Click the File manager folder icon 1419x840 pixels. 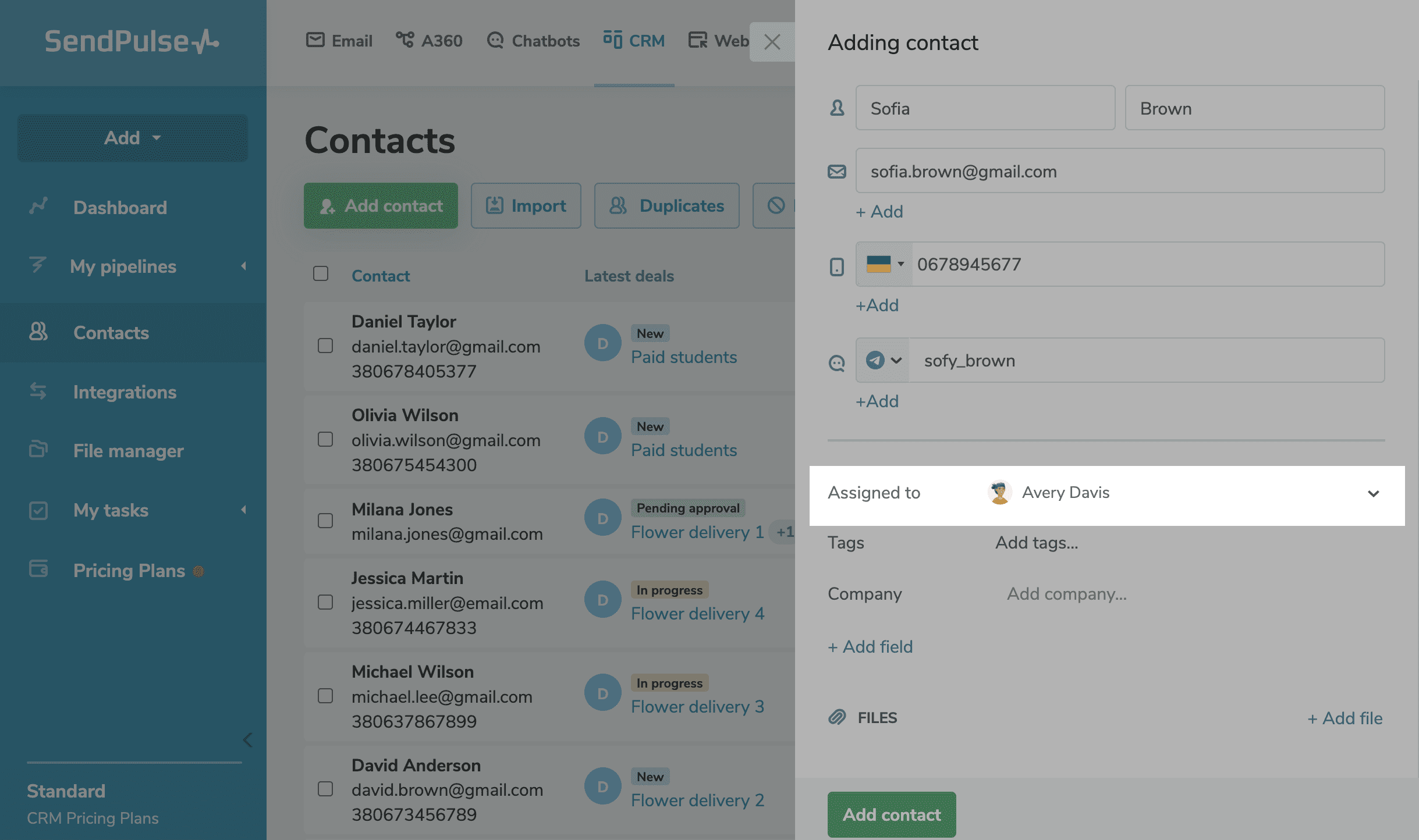38,450
